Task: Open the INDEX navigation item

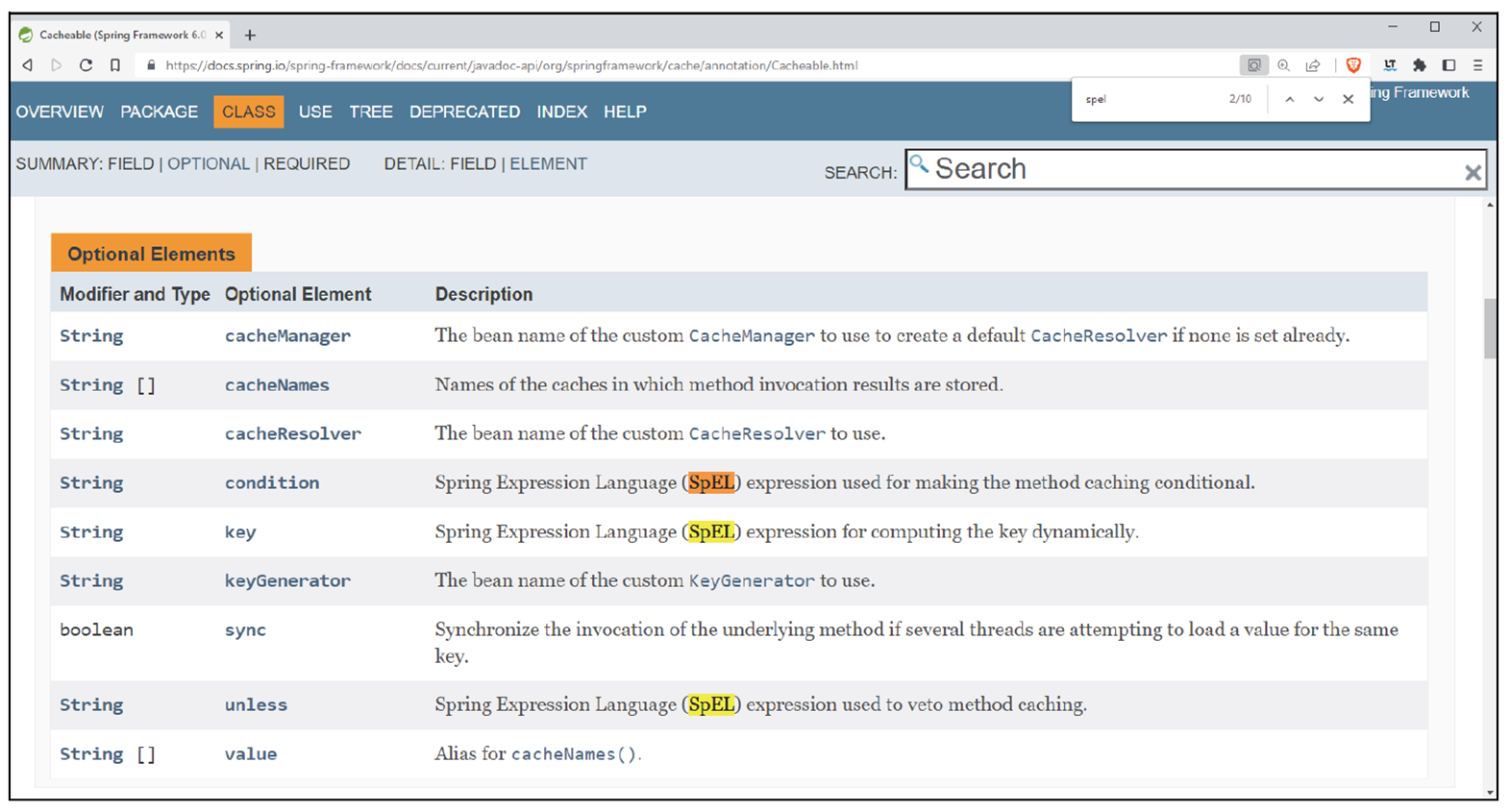Action: pos(562,111)
